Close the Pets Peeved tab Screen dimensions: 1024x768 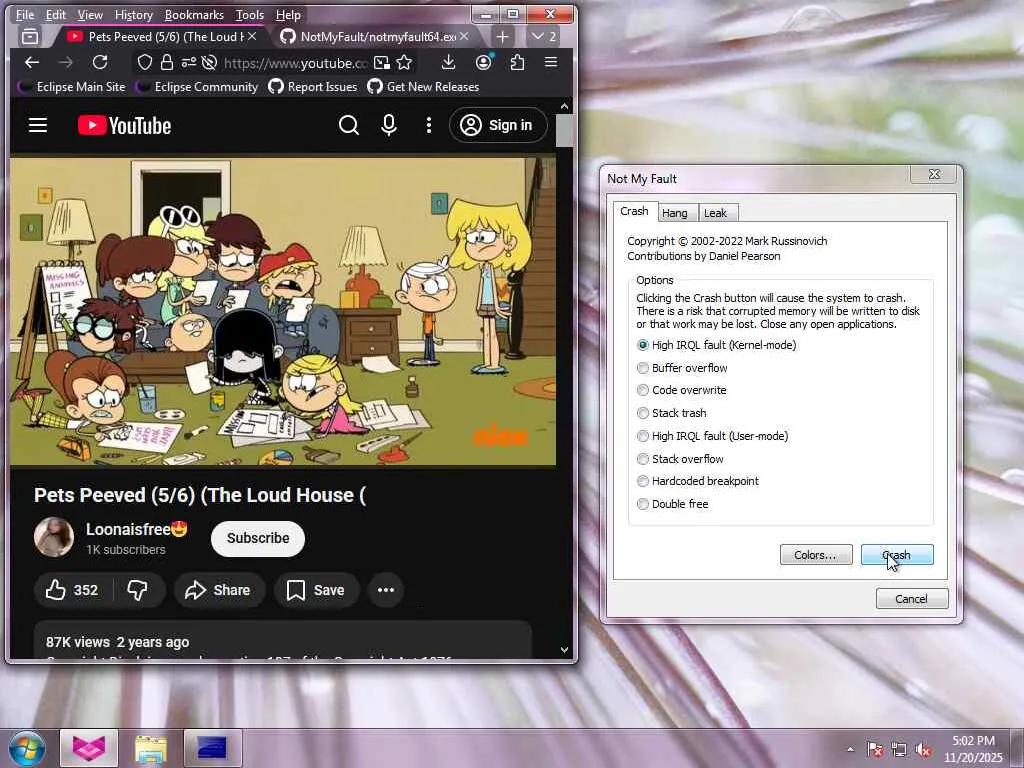[x=252, y=37]
